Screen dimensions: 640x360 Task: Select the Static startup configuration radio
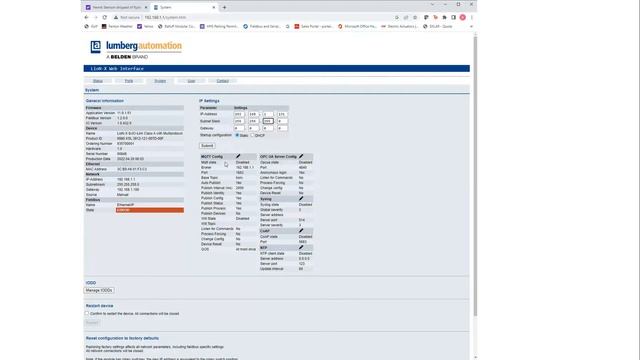237,135
